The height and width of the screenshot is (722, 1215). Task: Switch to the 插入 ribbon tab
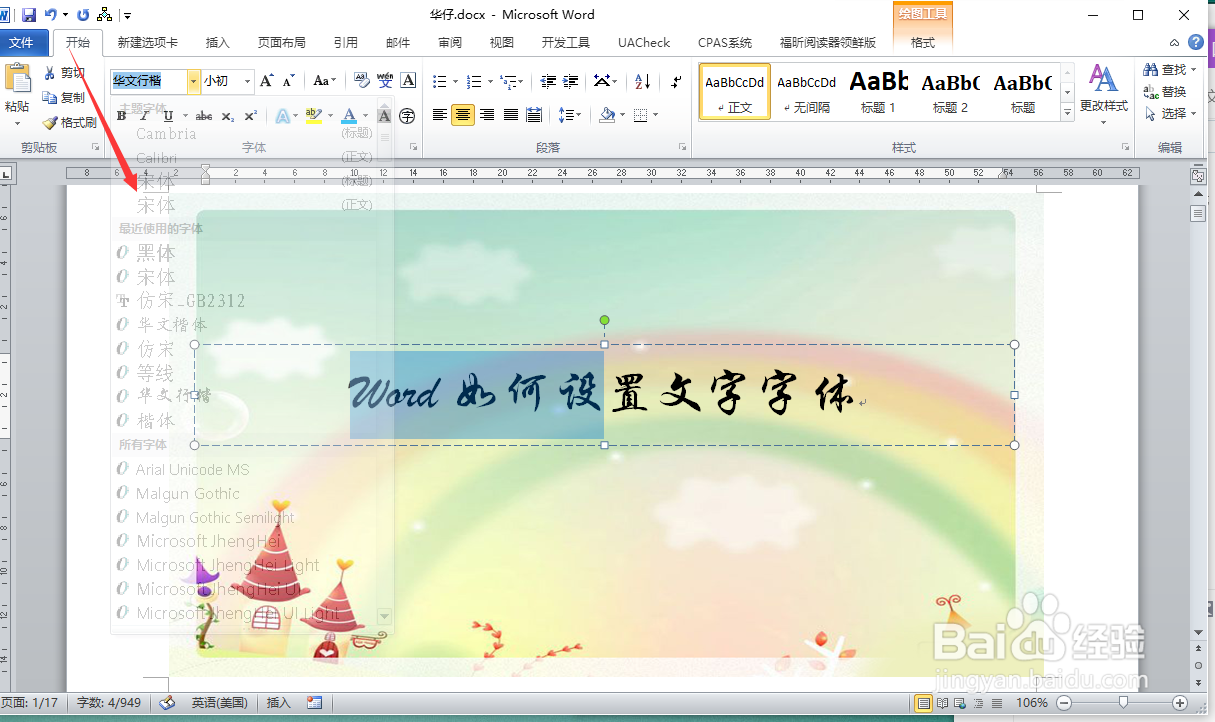tap(218, 43)
